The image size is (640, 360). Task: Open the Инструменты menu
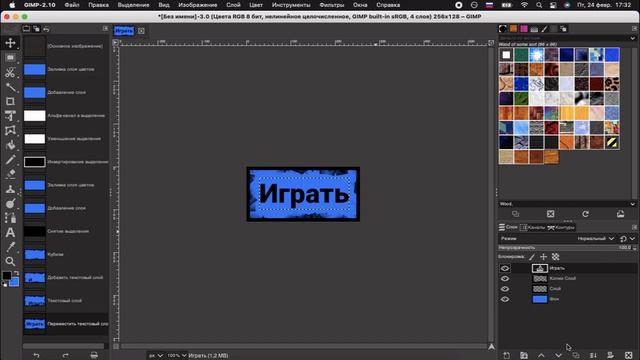tap(291, 5)
